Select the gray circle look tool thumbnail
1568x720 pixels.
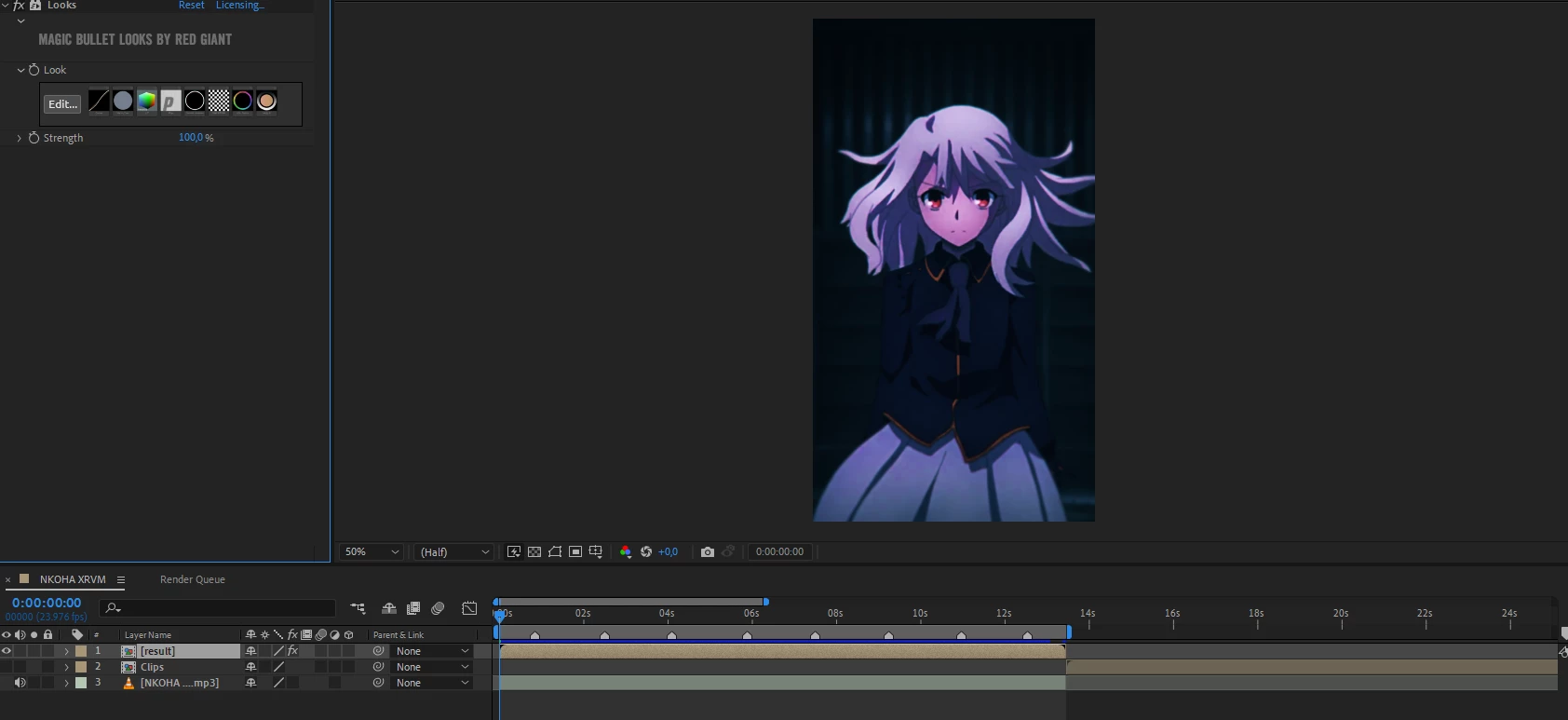123,101
